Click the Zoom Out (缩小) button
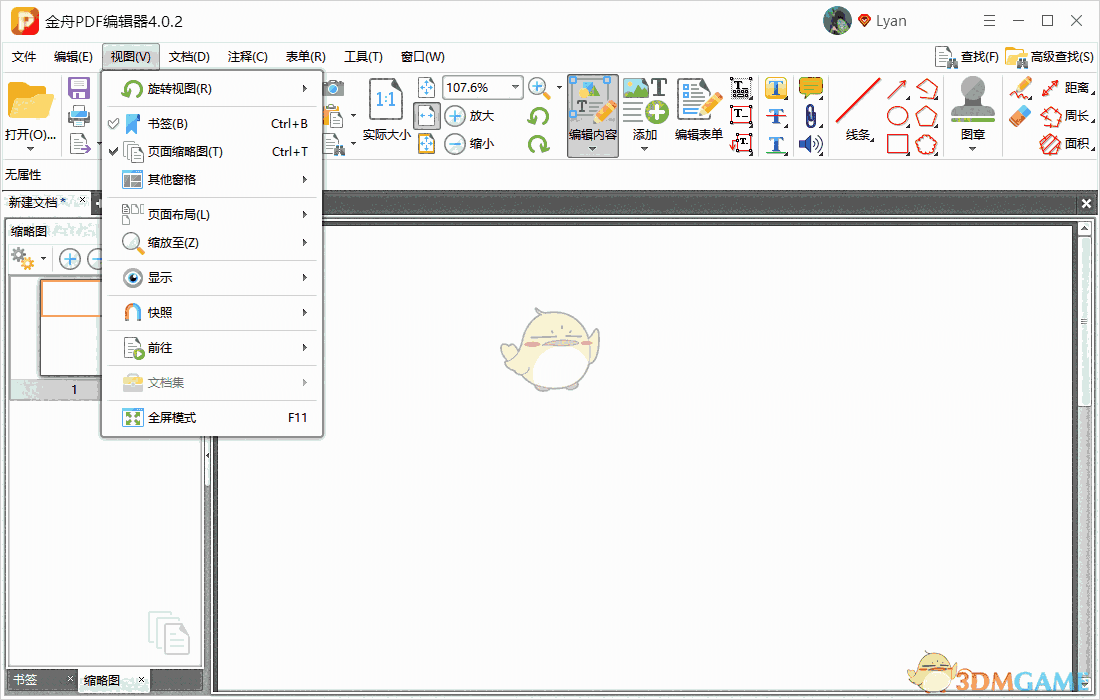This screenshot has height=700, width=1100. pyautogui.click(x=470, y=144)
